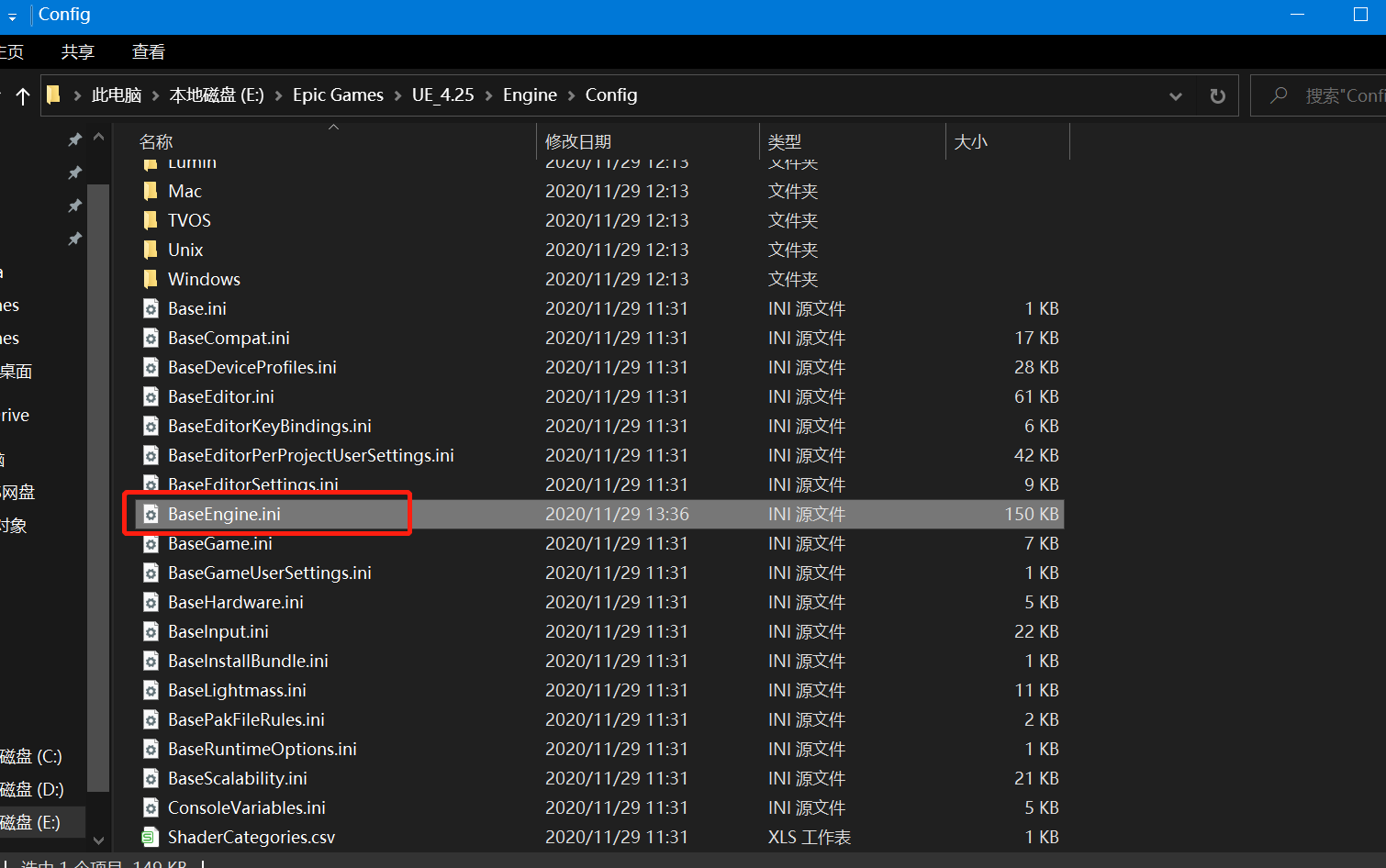Click navigation pane scroll down arrow
The height and width of the screenshot is (868, 1386).
pyautogui.click(x=98, y=840)
